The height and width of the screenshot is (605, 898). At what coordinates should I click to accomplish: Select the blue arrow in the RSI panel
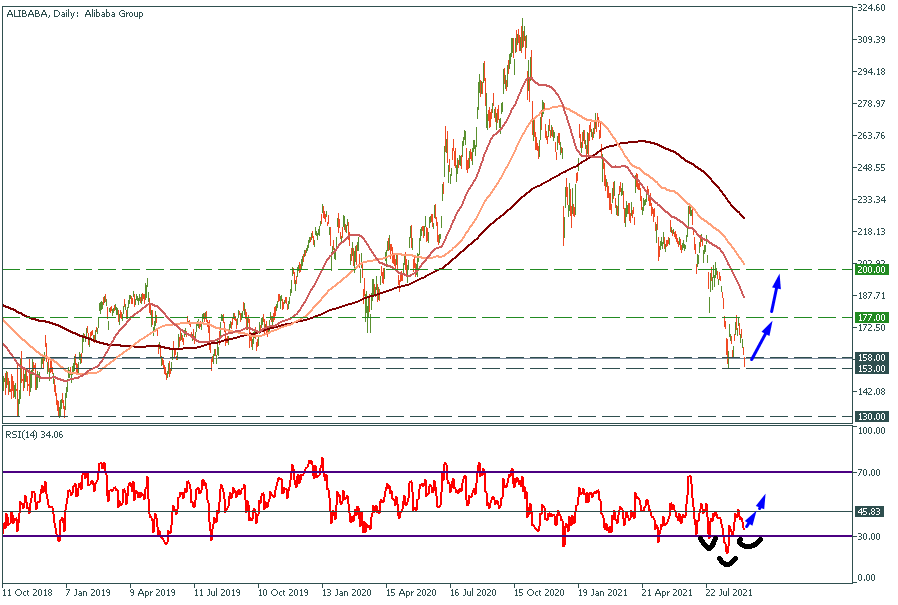coord(756,507)
